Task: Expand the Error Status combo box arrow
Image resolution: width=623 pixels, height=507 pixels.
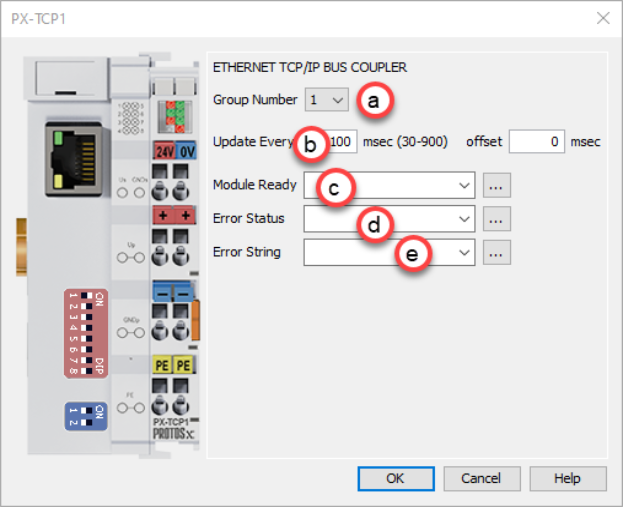Action: (463, 219)
